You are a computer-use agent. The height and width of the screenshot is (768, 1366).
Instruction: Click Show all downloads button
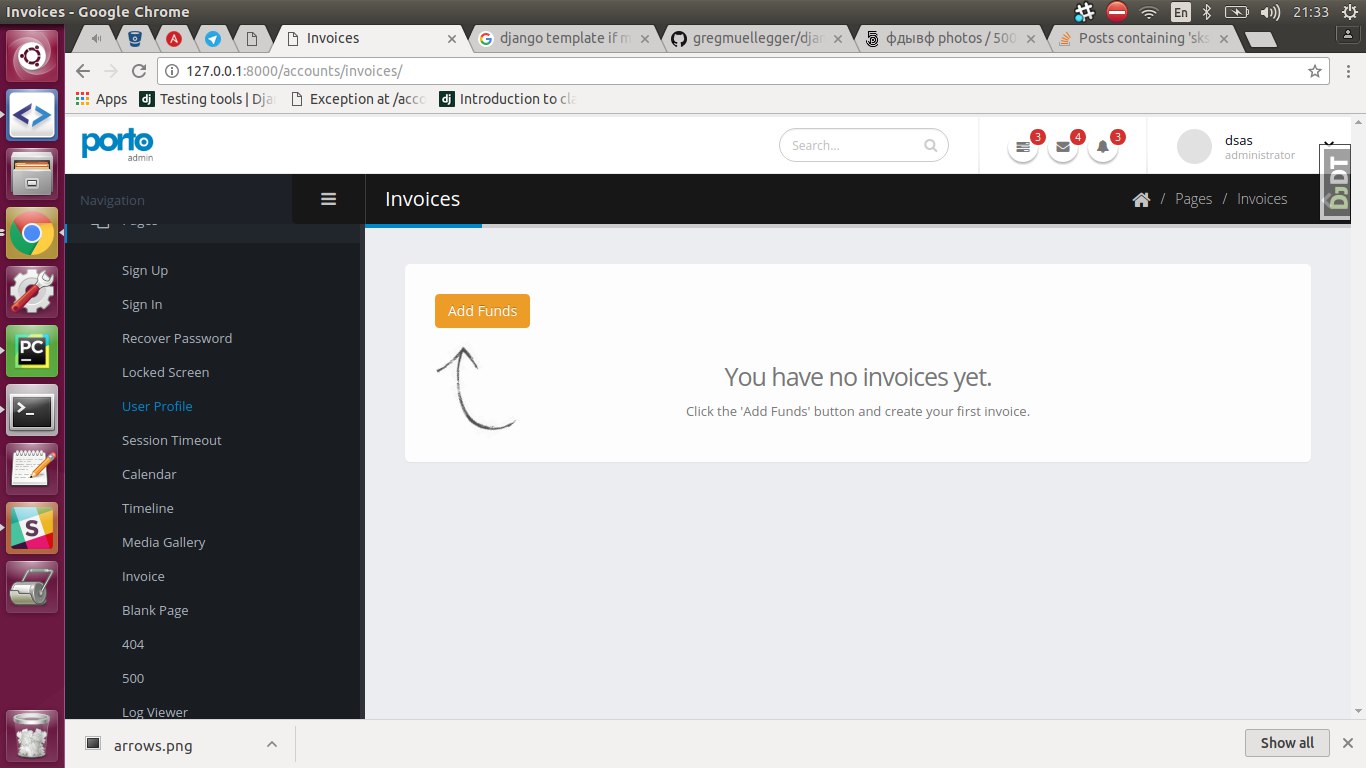1287,743
